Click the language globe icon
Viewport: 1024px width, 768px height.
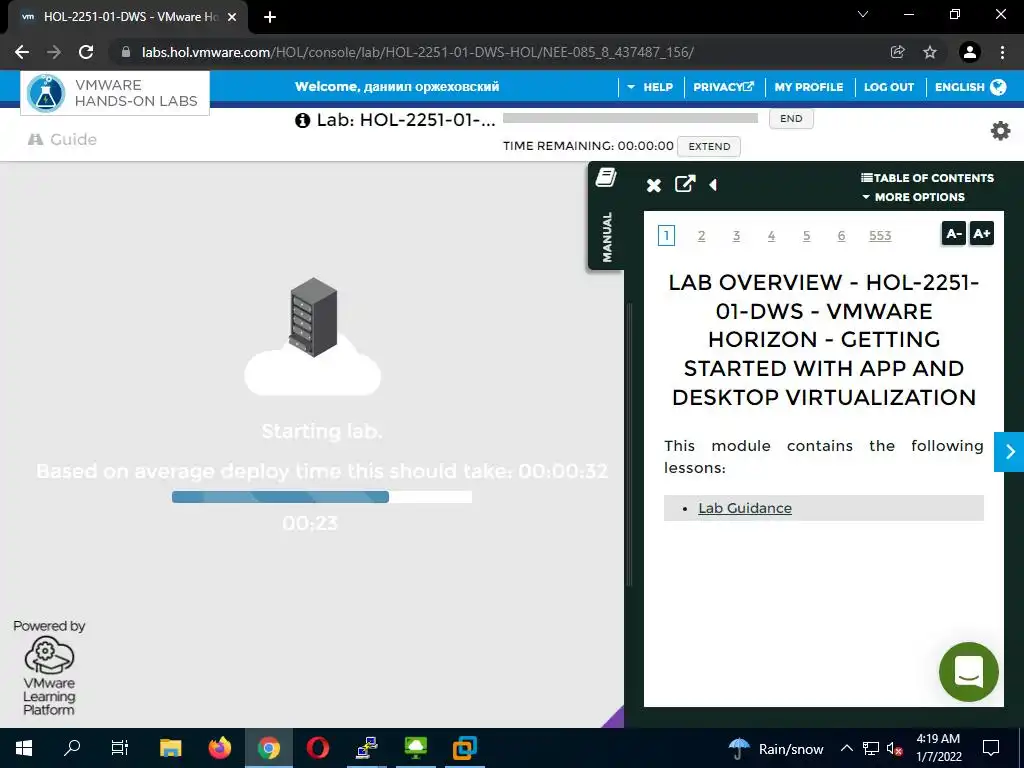tap(998, 87)
